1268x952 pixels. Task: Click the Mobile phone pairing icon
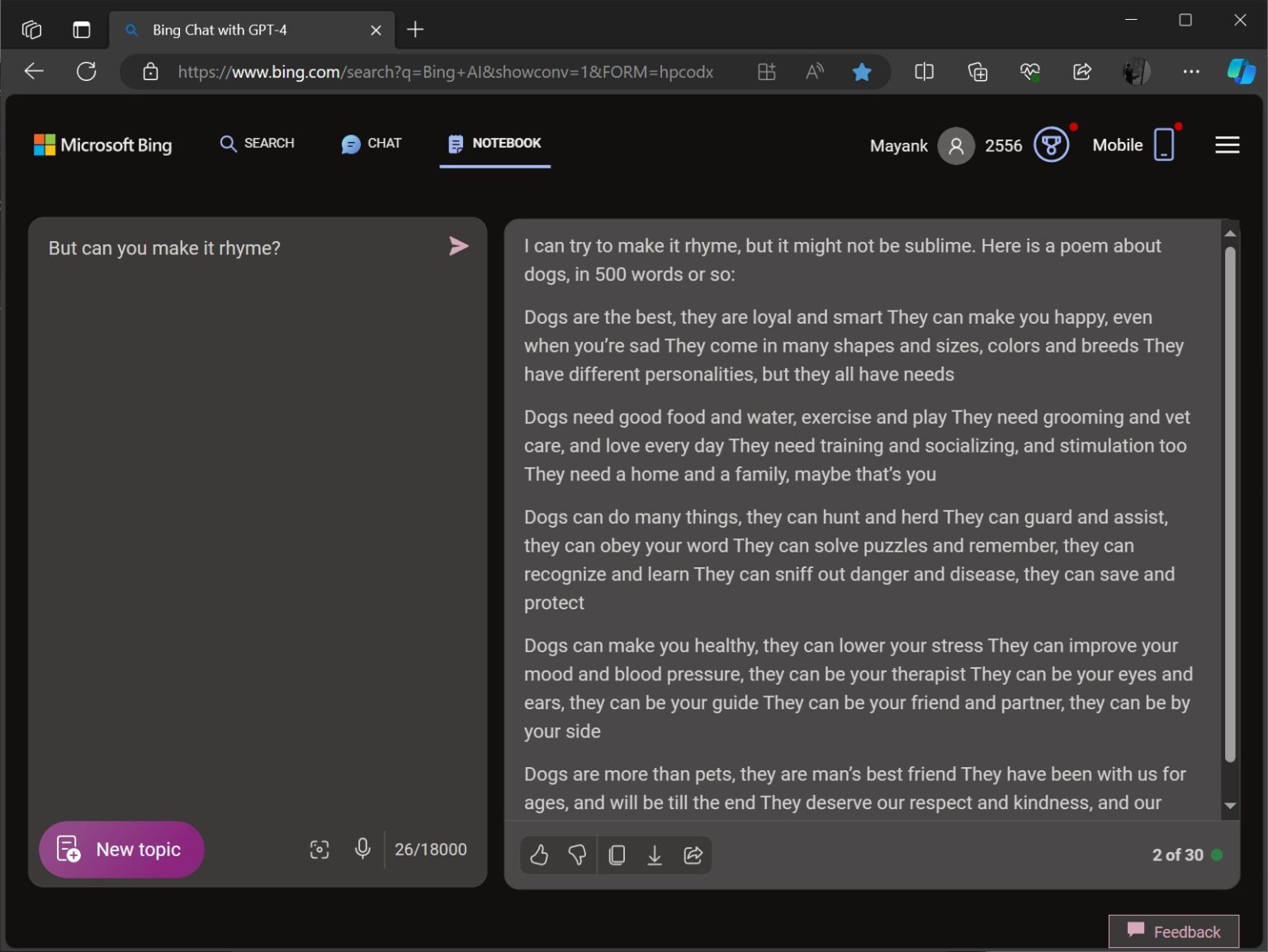1164,144
